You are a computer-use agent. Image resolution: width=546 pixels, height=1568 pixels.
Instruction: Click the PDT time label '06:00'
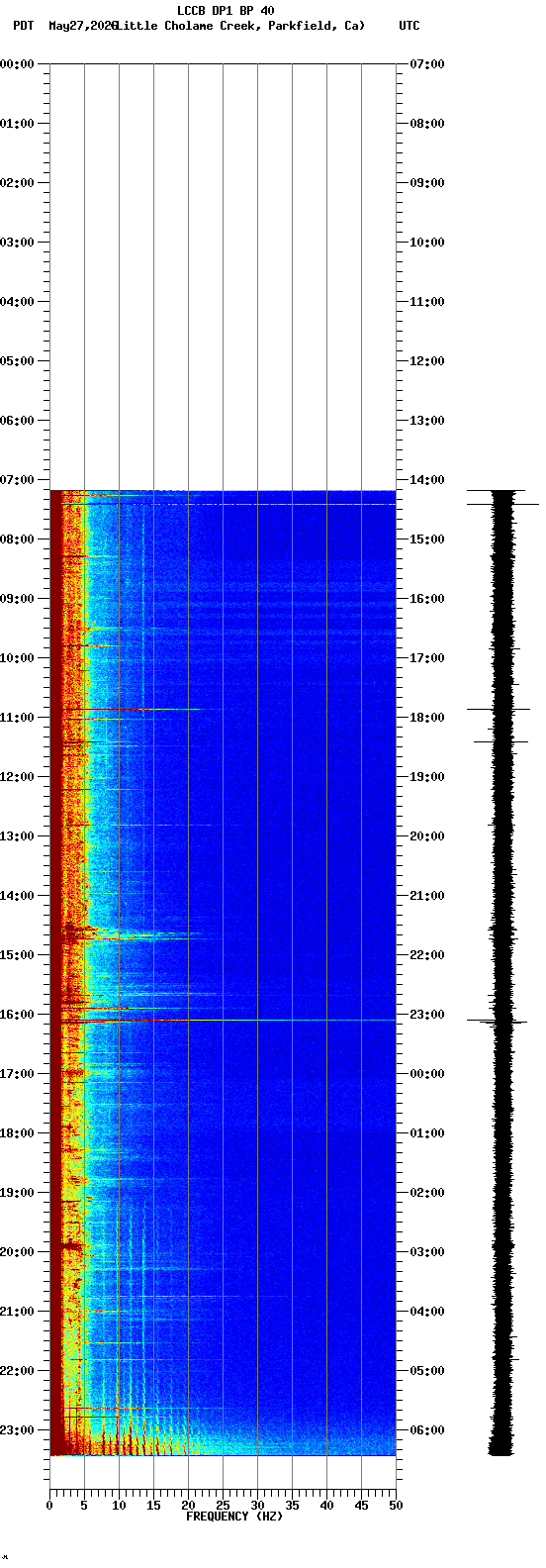(x=17, y=421)
